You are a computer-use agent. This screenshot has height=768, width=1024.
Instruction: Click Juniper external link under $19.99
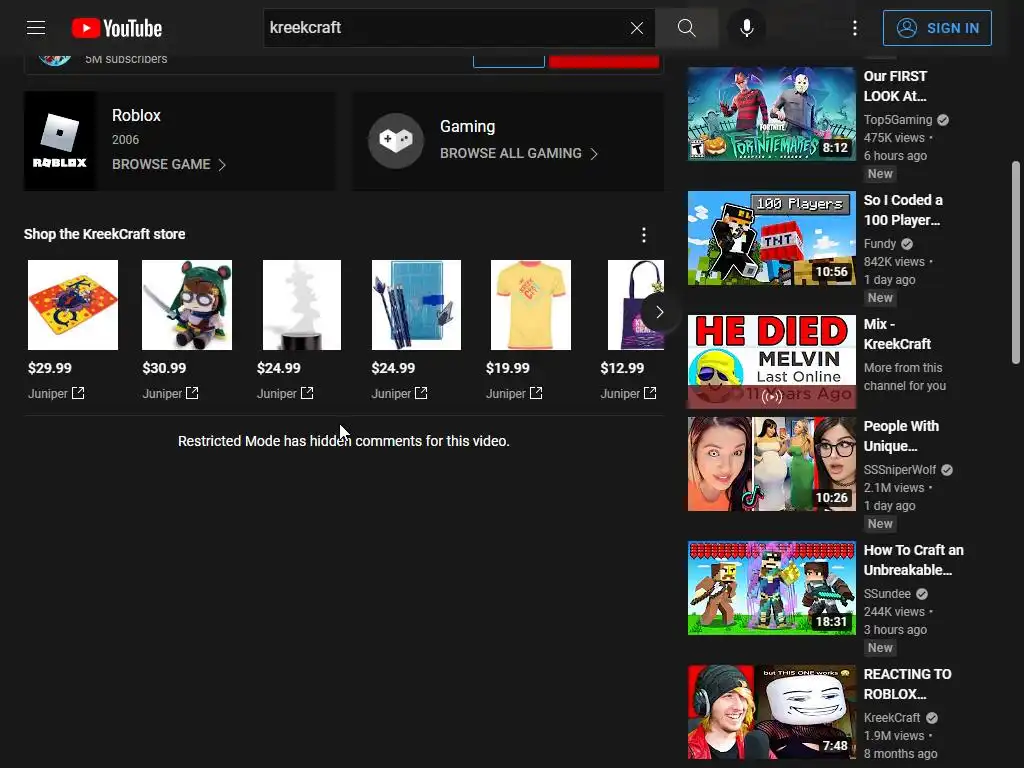(x=514, y=393)
